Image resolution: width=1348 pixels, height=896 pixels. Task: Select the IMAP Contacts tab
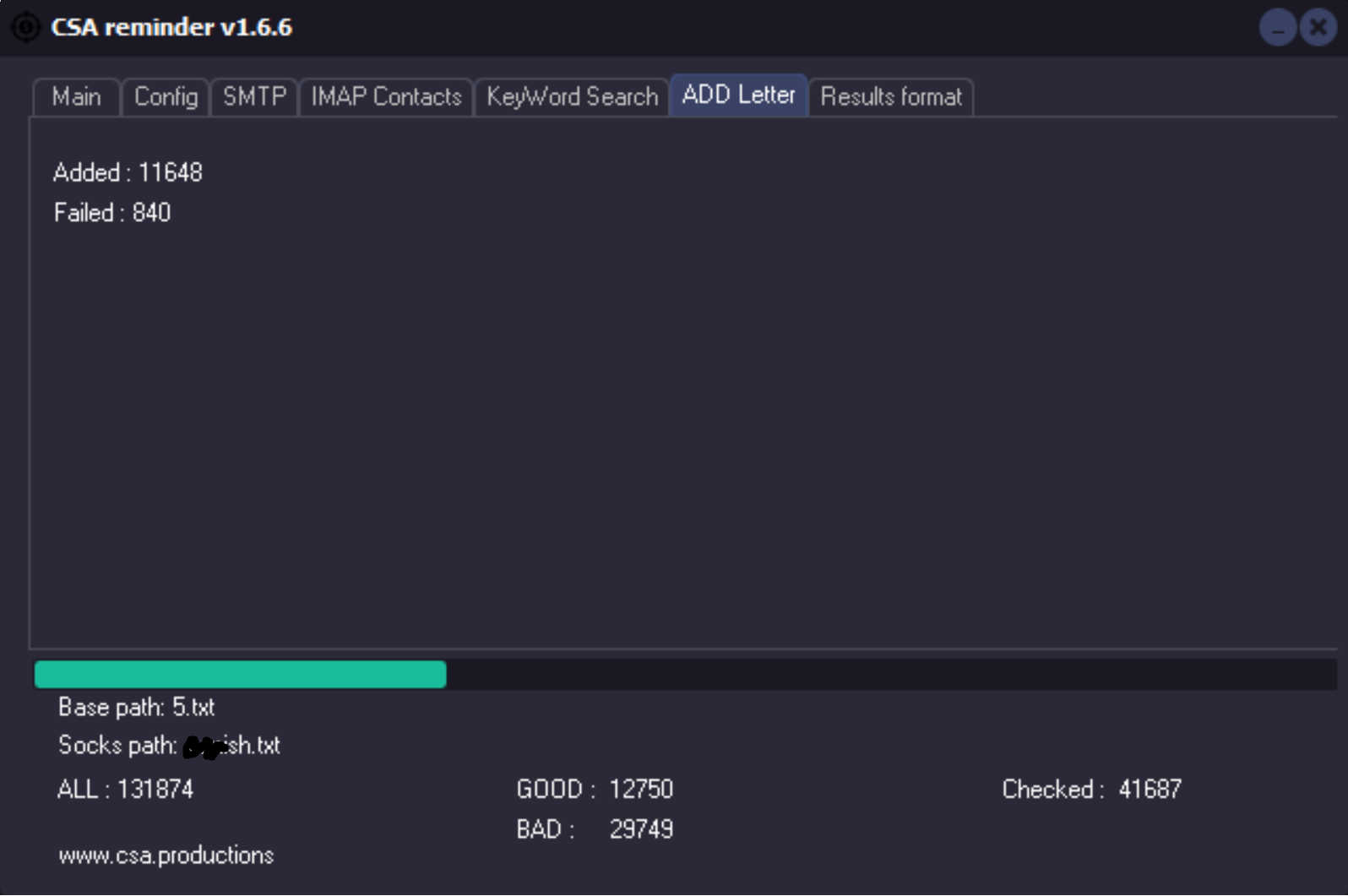(x=386, y=97)
